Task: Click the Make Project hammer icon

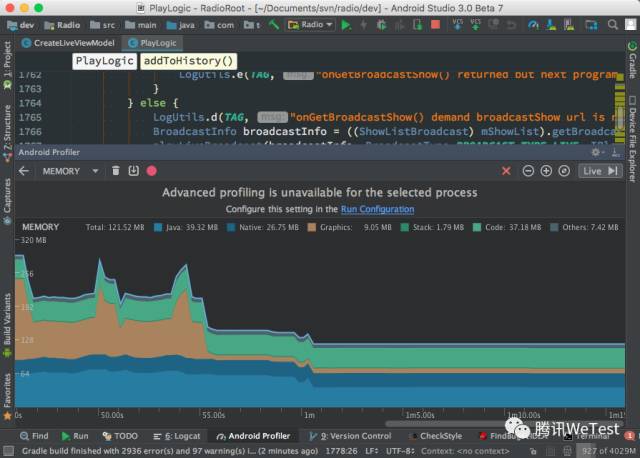Action: click(x=273, y=25)
